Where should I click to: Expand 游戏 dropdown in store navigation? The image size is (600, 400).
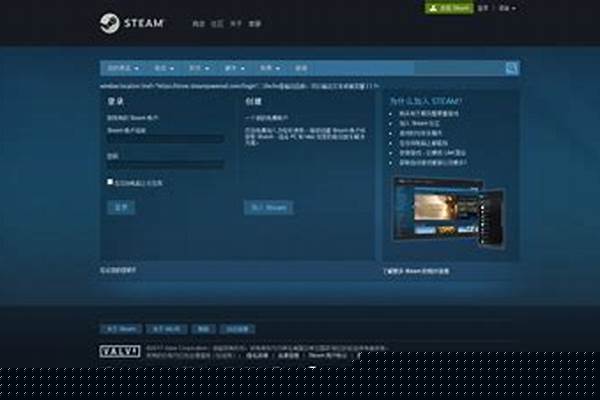[x=164, y=68]
